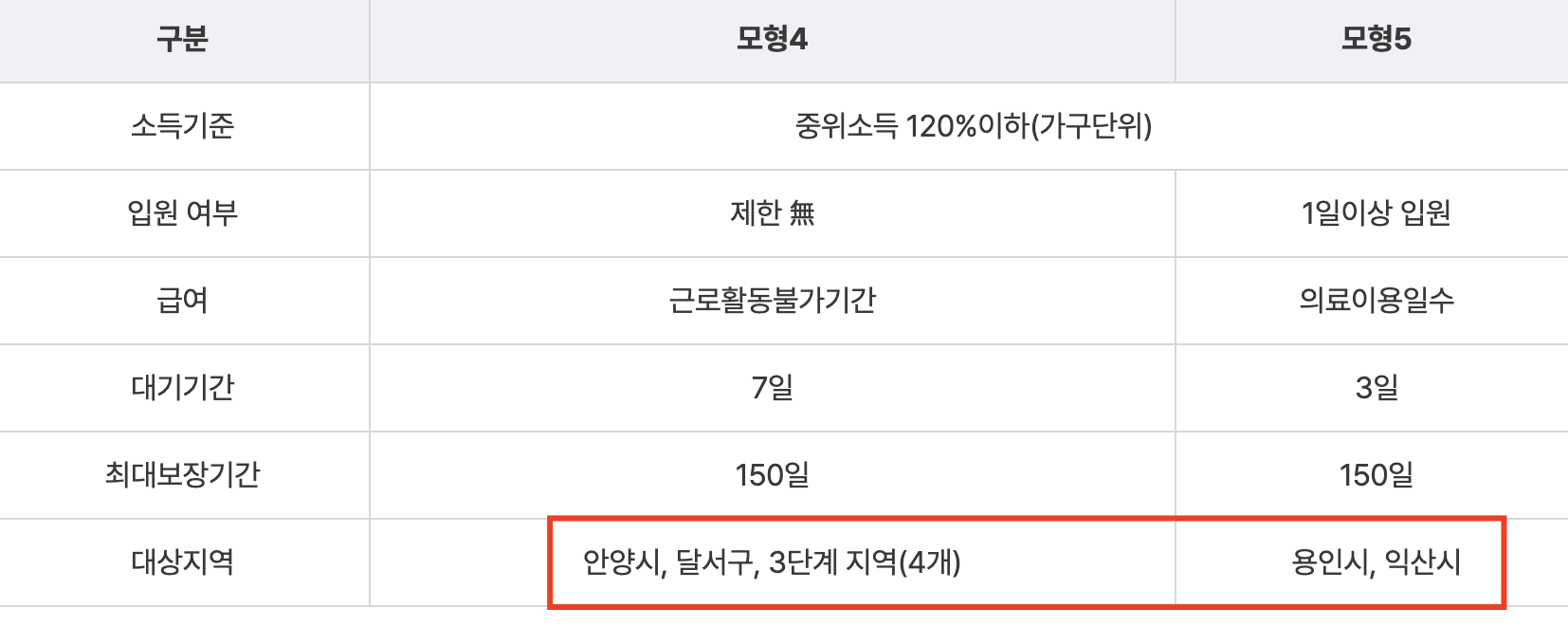Click the 최대보장기간 row label
Image resolution: width=1568 pixels, height=626 pixels.
click(x=183, y=475)
